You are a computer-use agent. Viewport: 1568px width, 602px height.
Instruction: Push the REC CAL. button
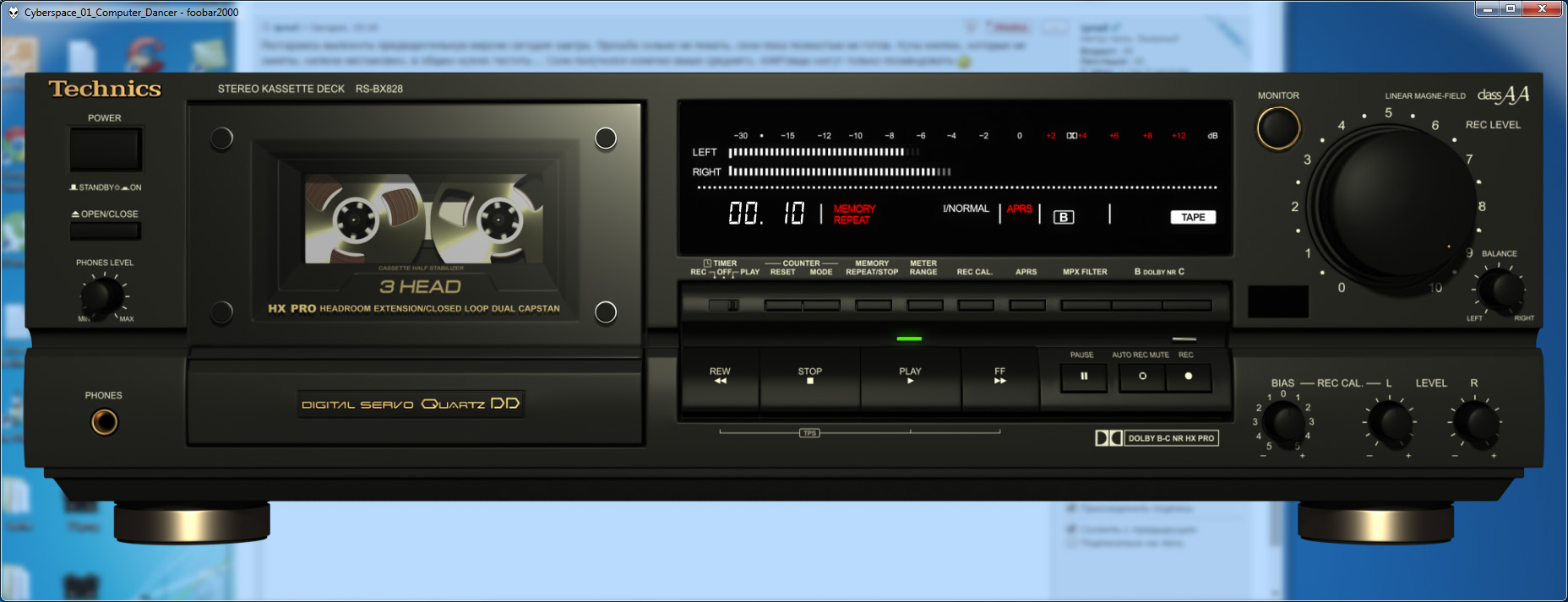(976, 305)
